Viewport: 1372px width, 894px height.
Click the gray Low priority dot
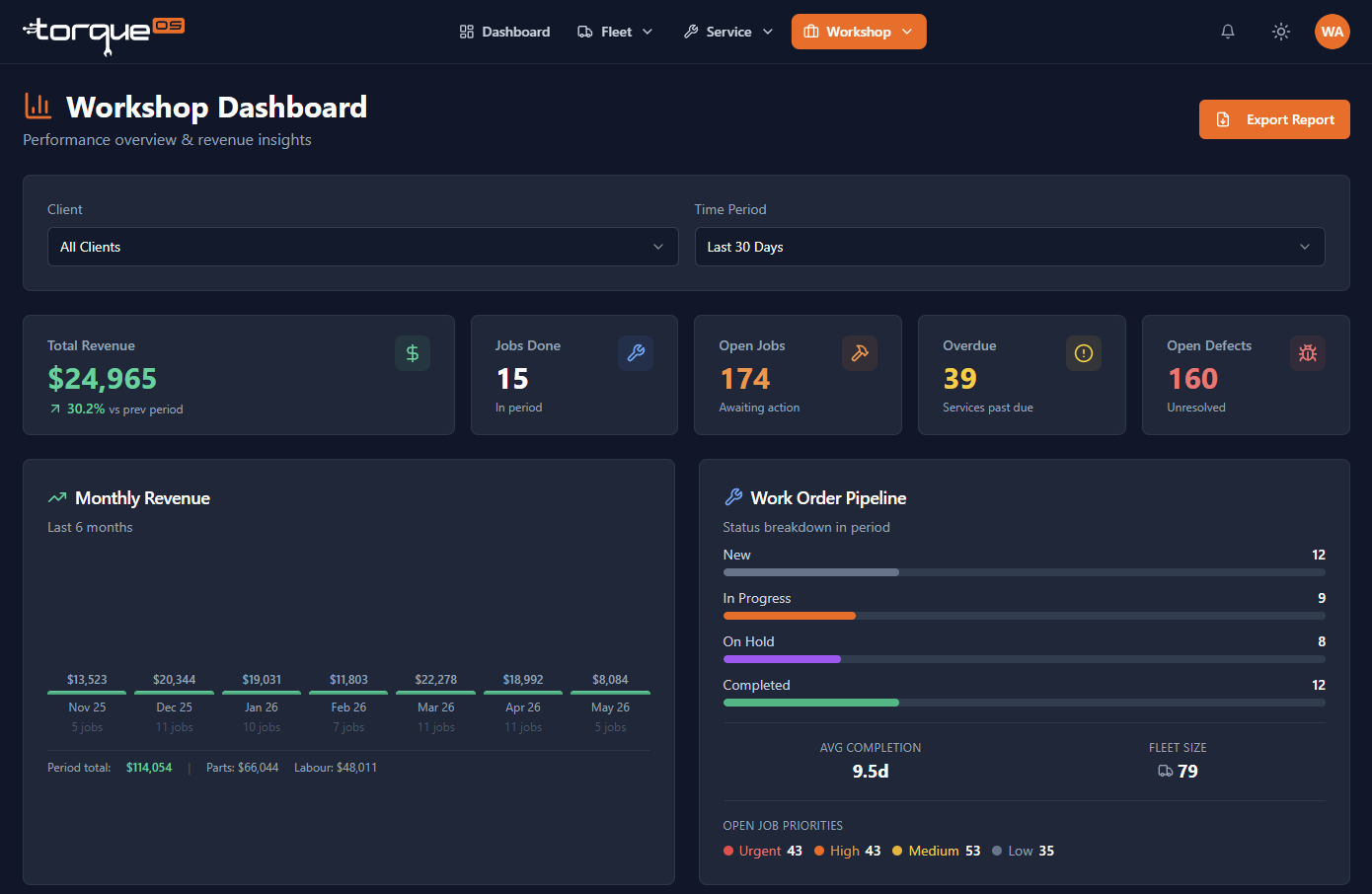[x=997, y=851]
